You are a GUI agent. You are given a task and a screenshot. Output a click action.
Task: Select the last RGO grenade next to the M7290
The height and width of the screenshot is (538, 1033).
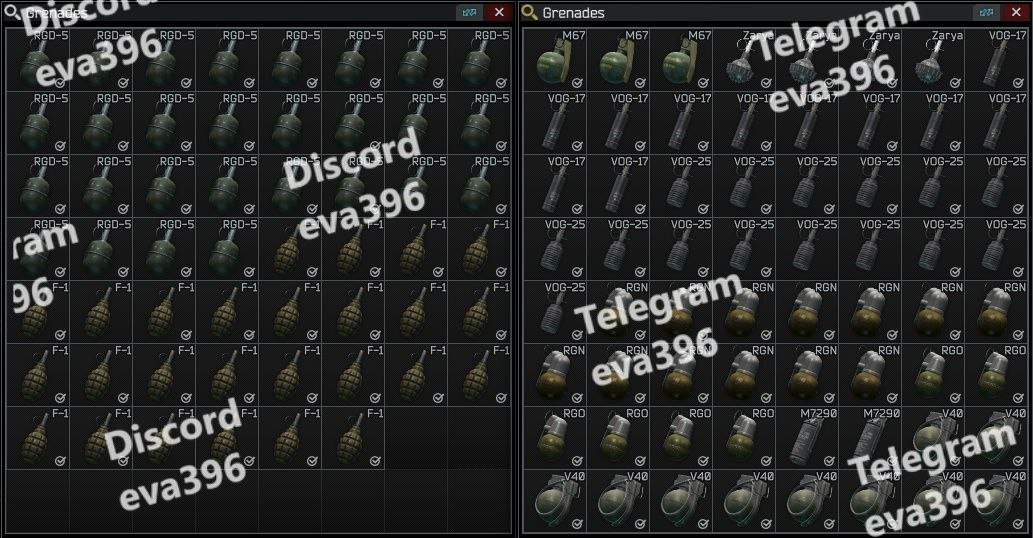tap(744, 438)
